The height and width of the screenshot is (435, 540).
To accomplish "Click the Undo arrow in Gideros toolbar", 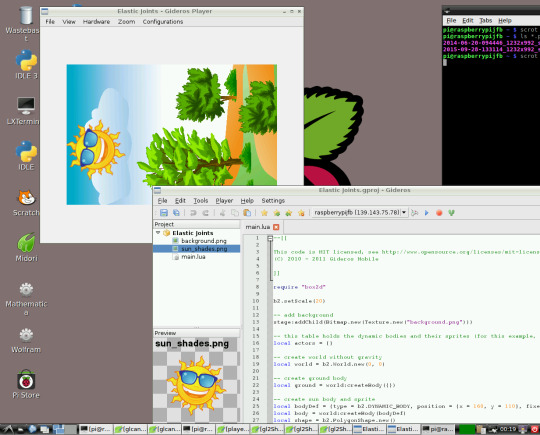I will click(x=193, y=213).
